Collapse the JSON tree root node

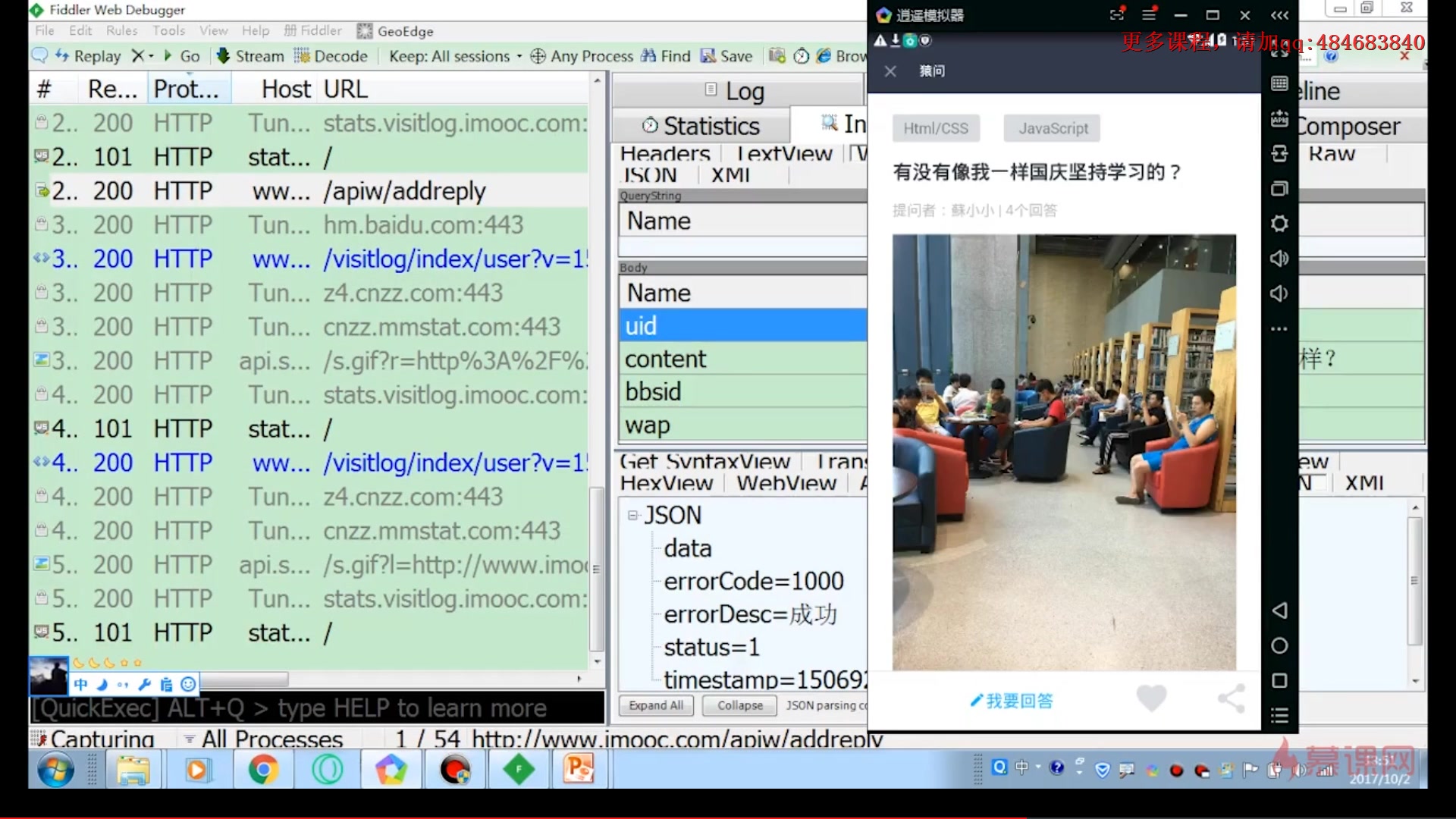[x=632, y=516]
